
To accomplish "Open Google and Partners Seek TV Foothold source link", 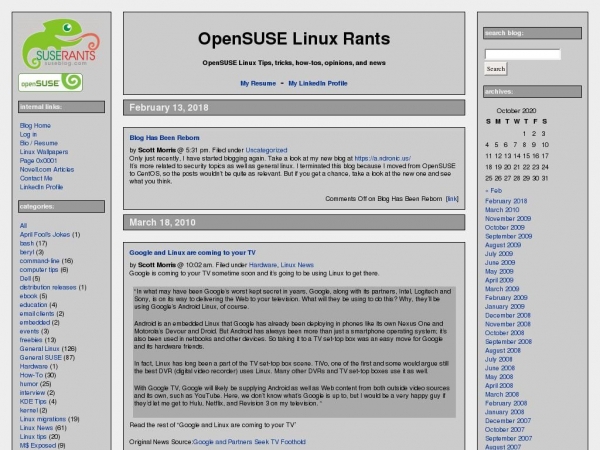I will pyautogui.click(x=249, y=442).
